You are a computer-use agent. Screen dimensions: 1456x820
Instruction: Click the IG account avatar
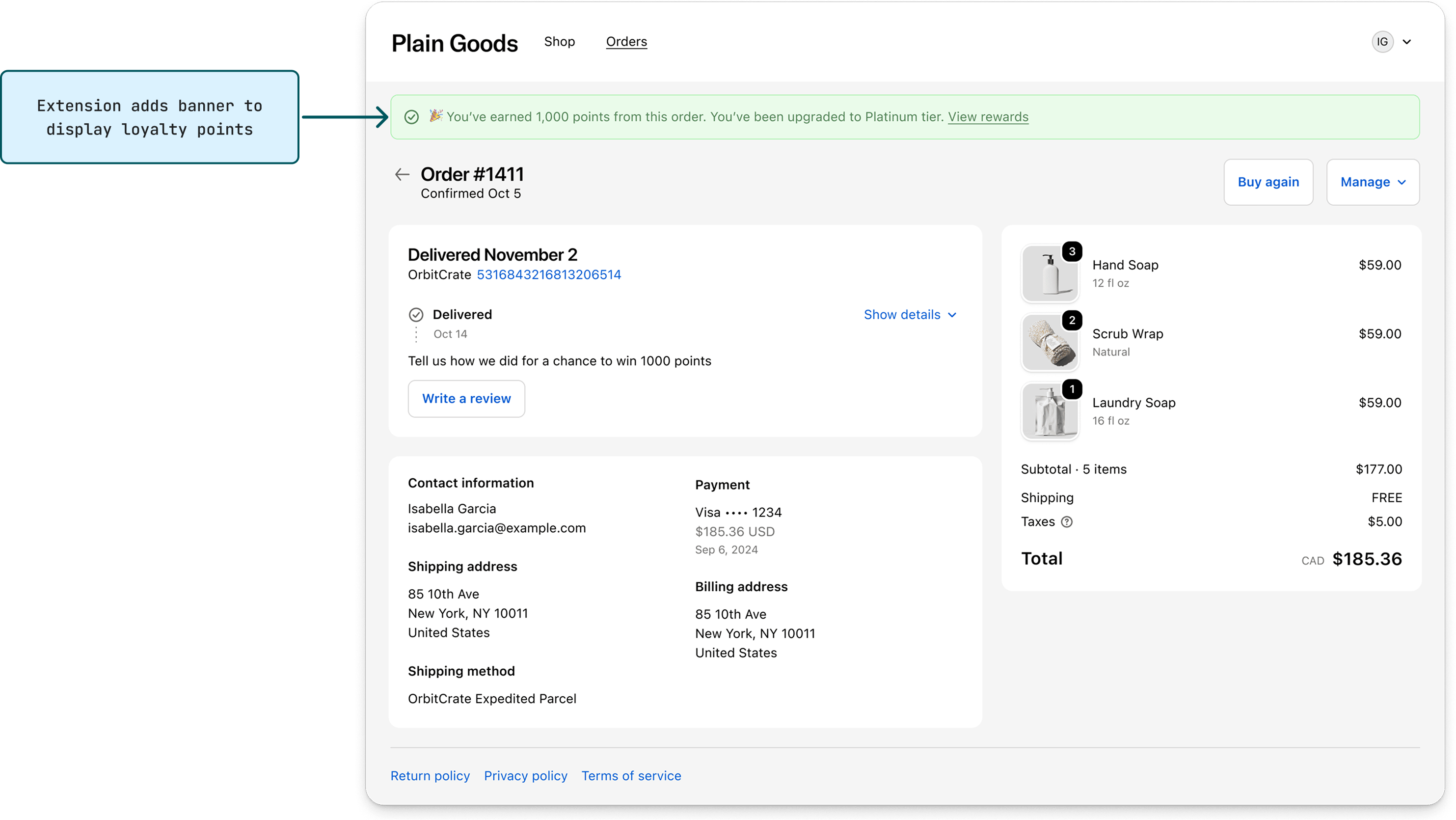[1382, 42]
